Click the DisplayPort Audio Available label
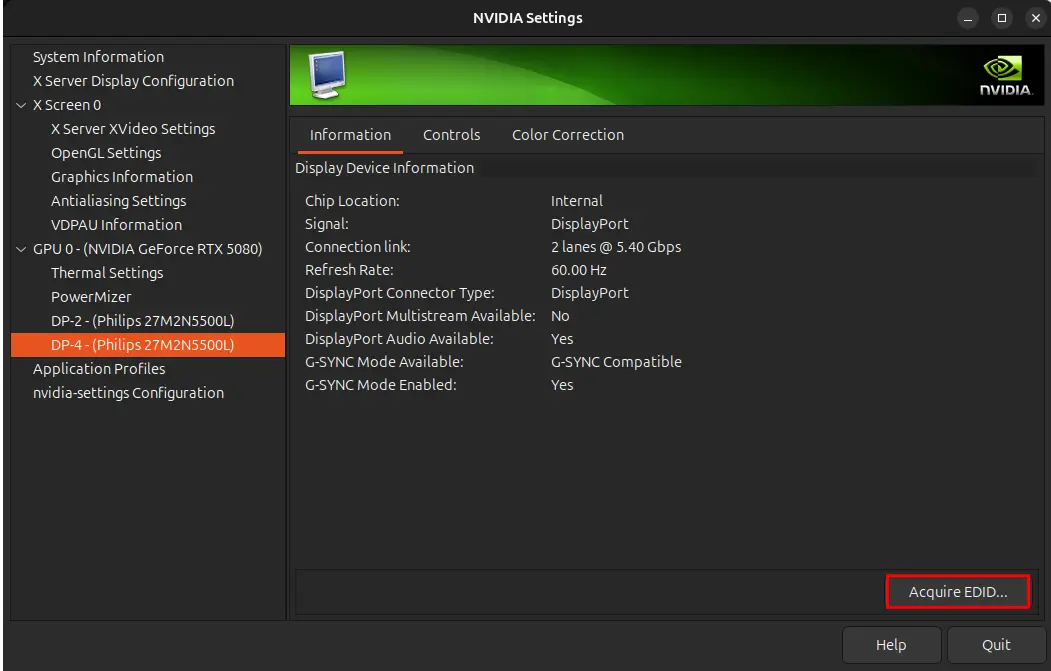The width and height of the screenshot is (1051, 671). tap(399, 339)
